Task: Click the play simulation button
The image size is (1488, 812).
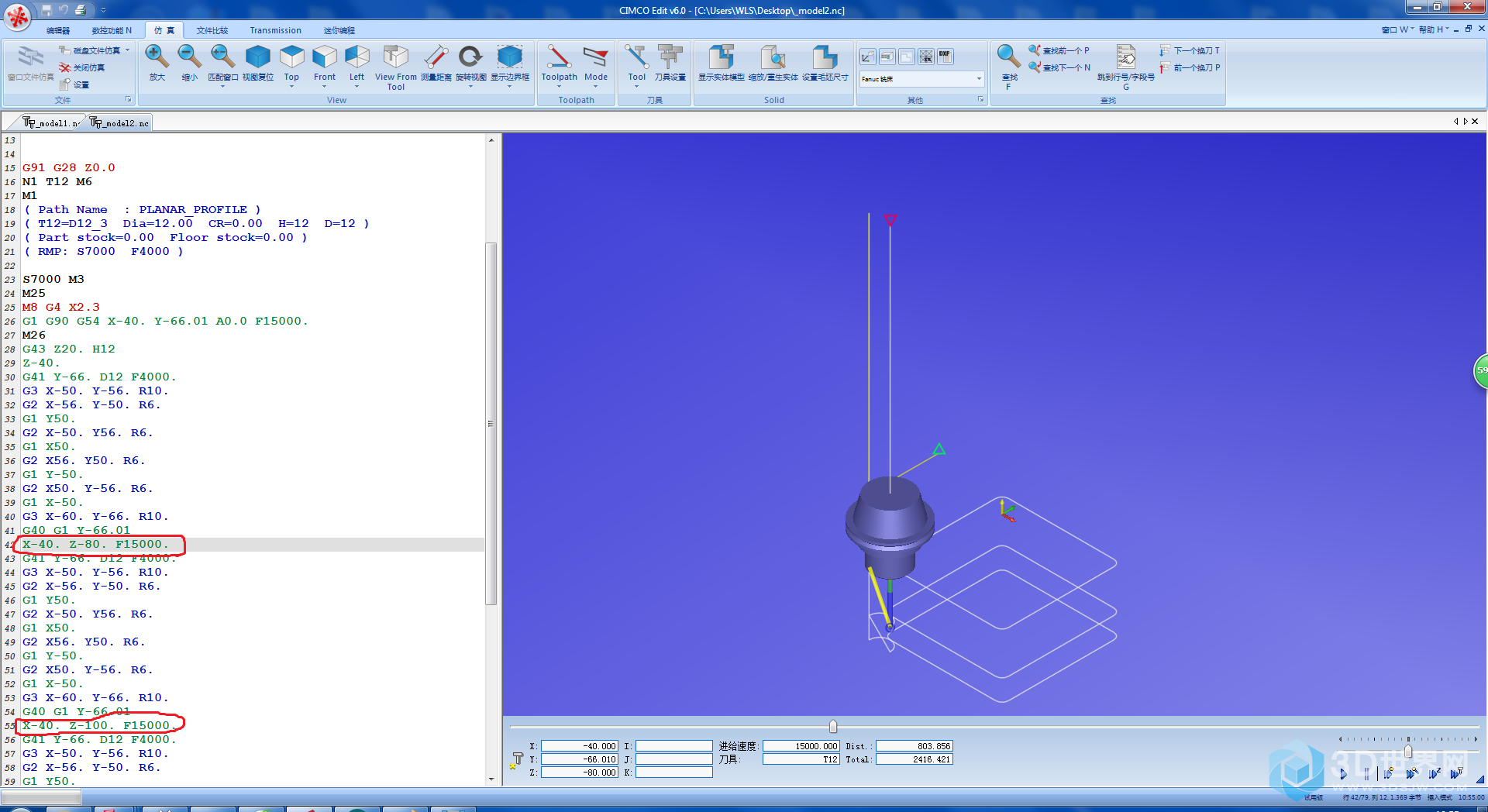Action: (x=1343, y=773)
